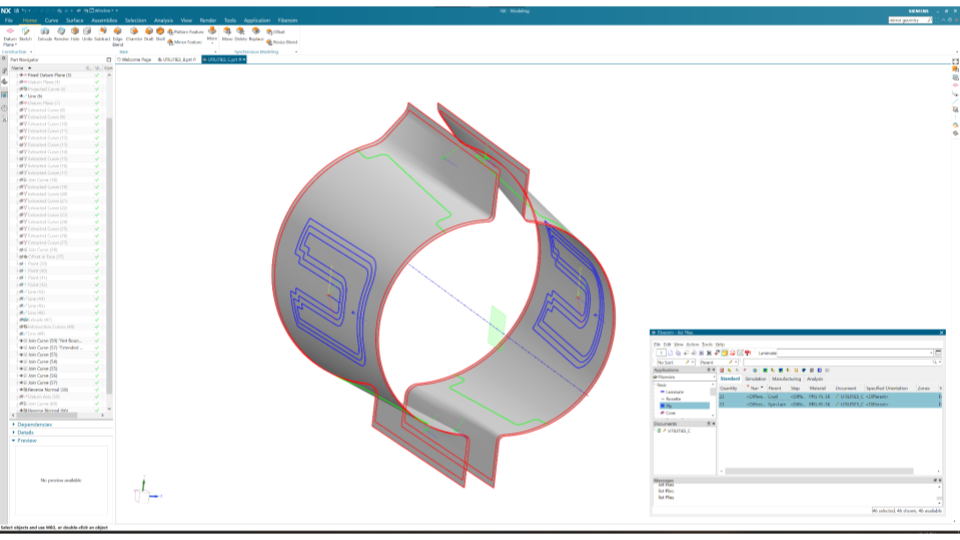Click the Welcome Page document tab
960x540 pixels.
(136, 60)
